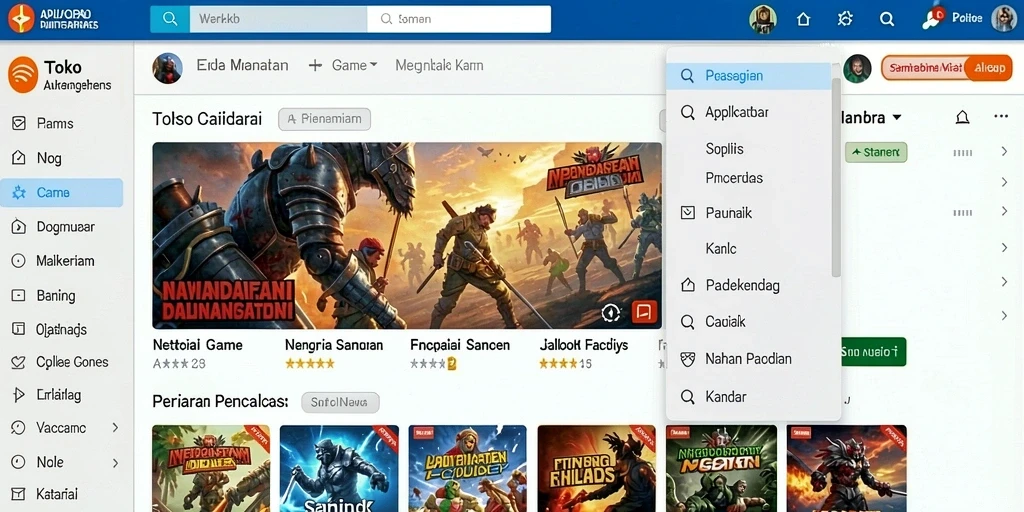Open the Sanindk game thumbnail
Image resolution: width=1024 pixels, height=512 pixels.
click(x=339, y=468)
